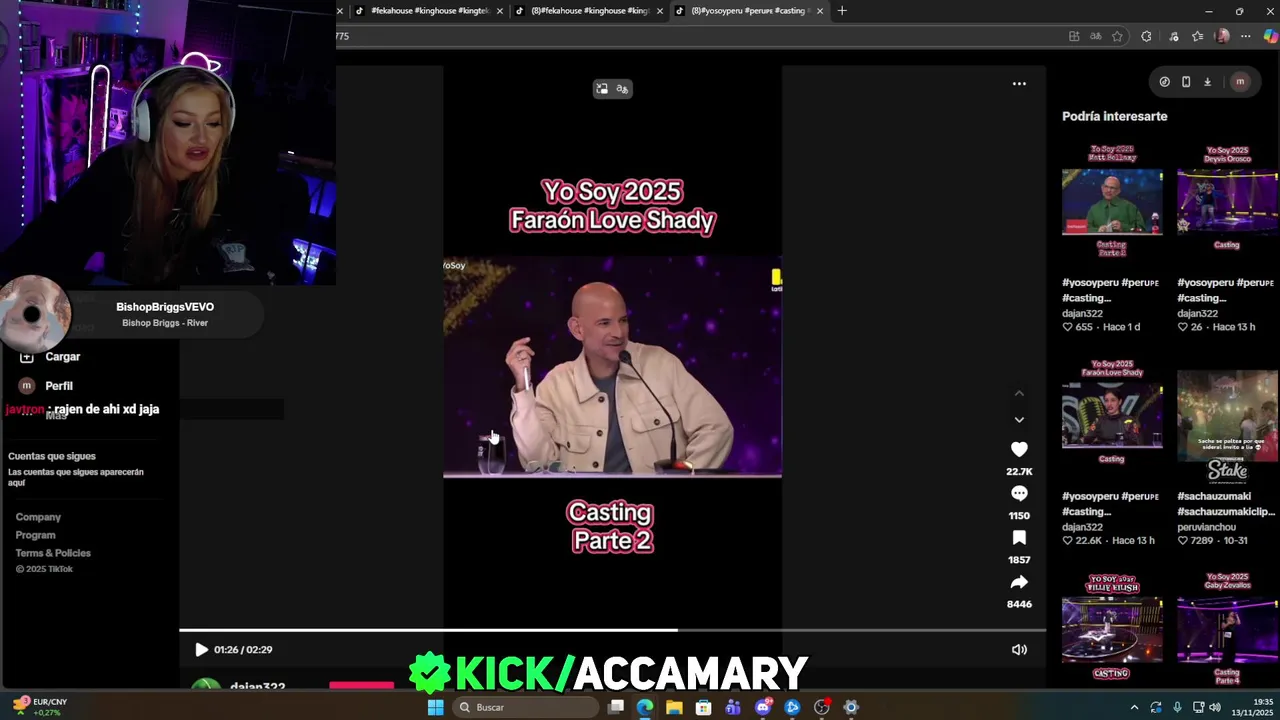This screenshot has width=1280, height=720.
Task: Open File Explorer from taskbar
Action: click(674, 707)
